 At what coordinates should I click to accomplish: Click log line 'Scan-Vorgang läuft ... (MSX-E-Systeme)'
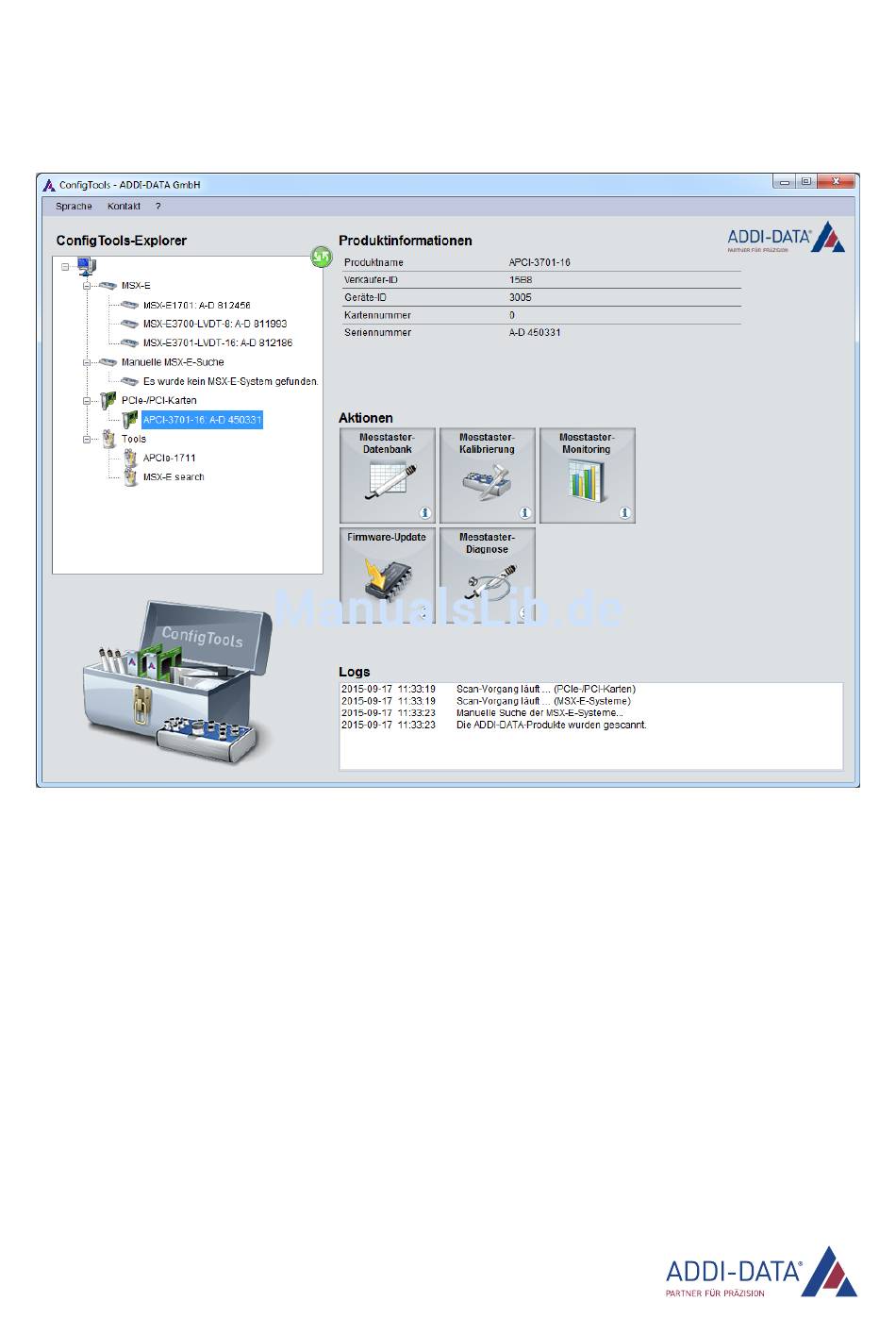click(x=543, y=701)
